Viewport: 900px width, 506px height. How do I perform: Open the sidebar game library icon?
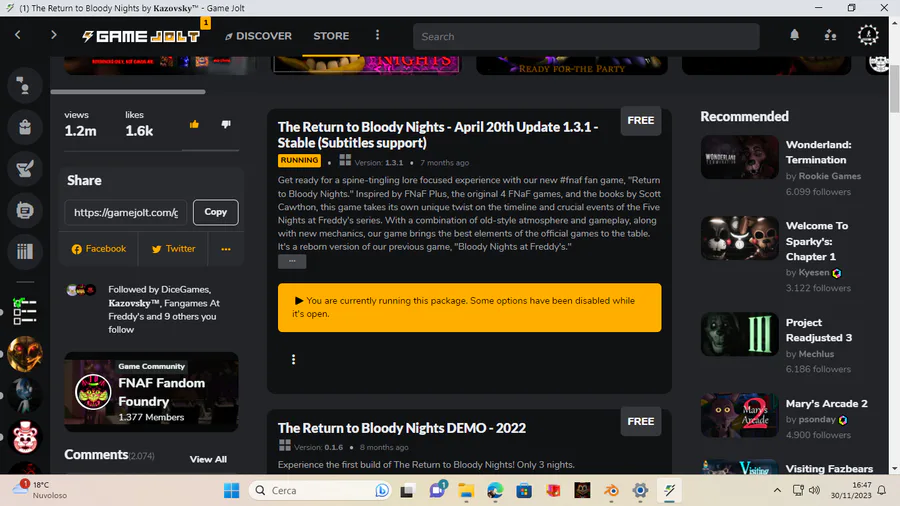pos(25,251)
